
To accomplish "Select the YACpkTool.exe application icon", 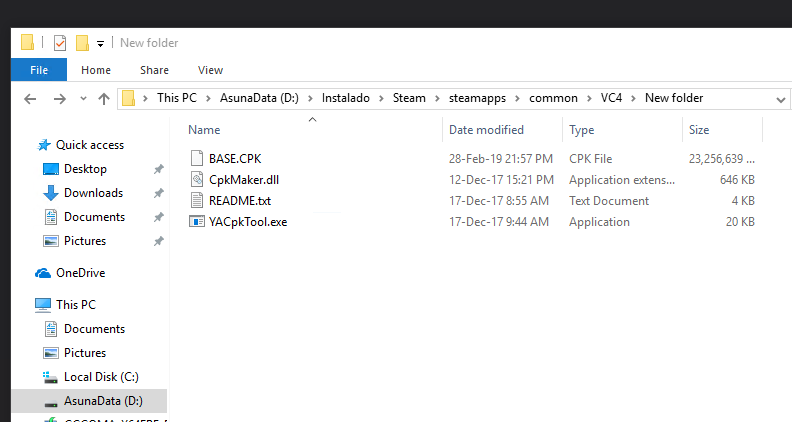I will 196,222.
